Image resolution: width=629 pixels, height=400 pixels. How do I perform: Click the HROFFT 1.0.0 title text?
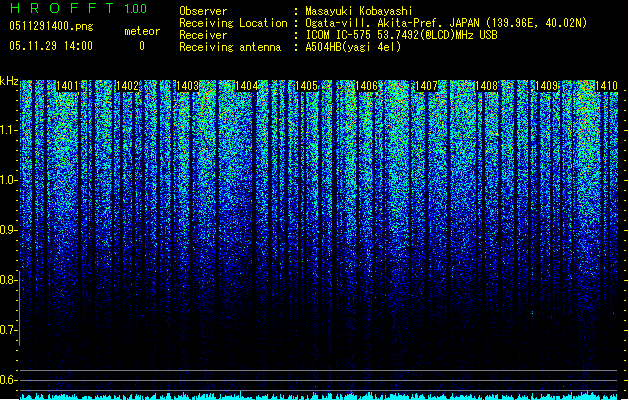pyautogui.click(x=78, y=8)
